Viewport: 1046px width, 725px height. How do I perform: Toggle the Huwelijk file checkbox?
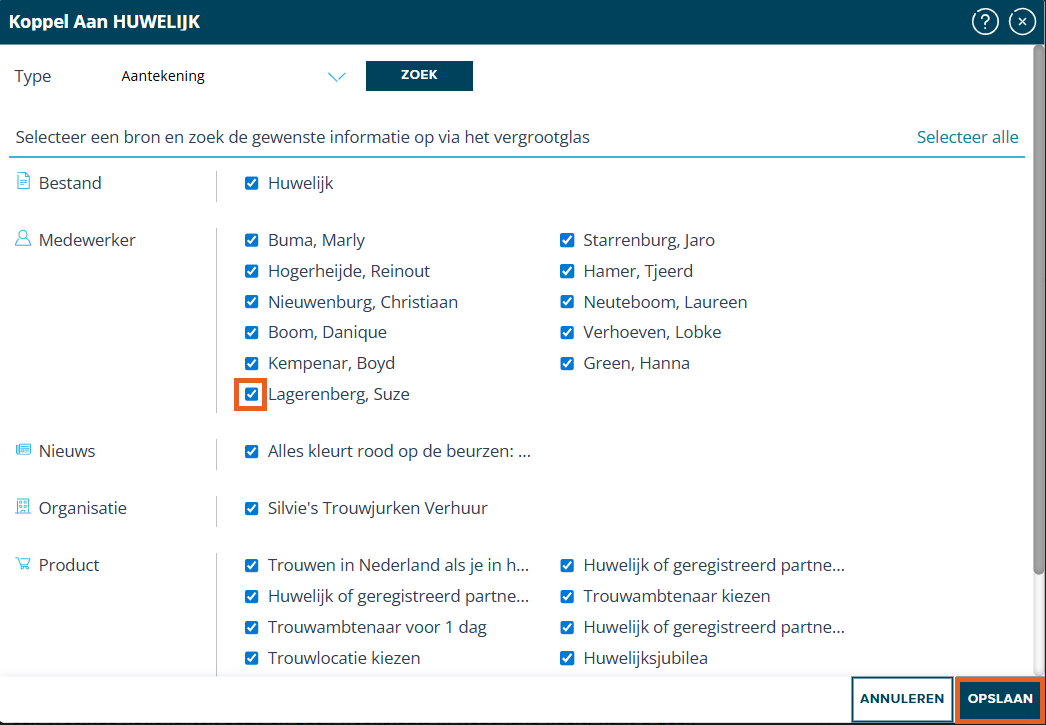click(x=251, y=183)
